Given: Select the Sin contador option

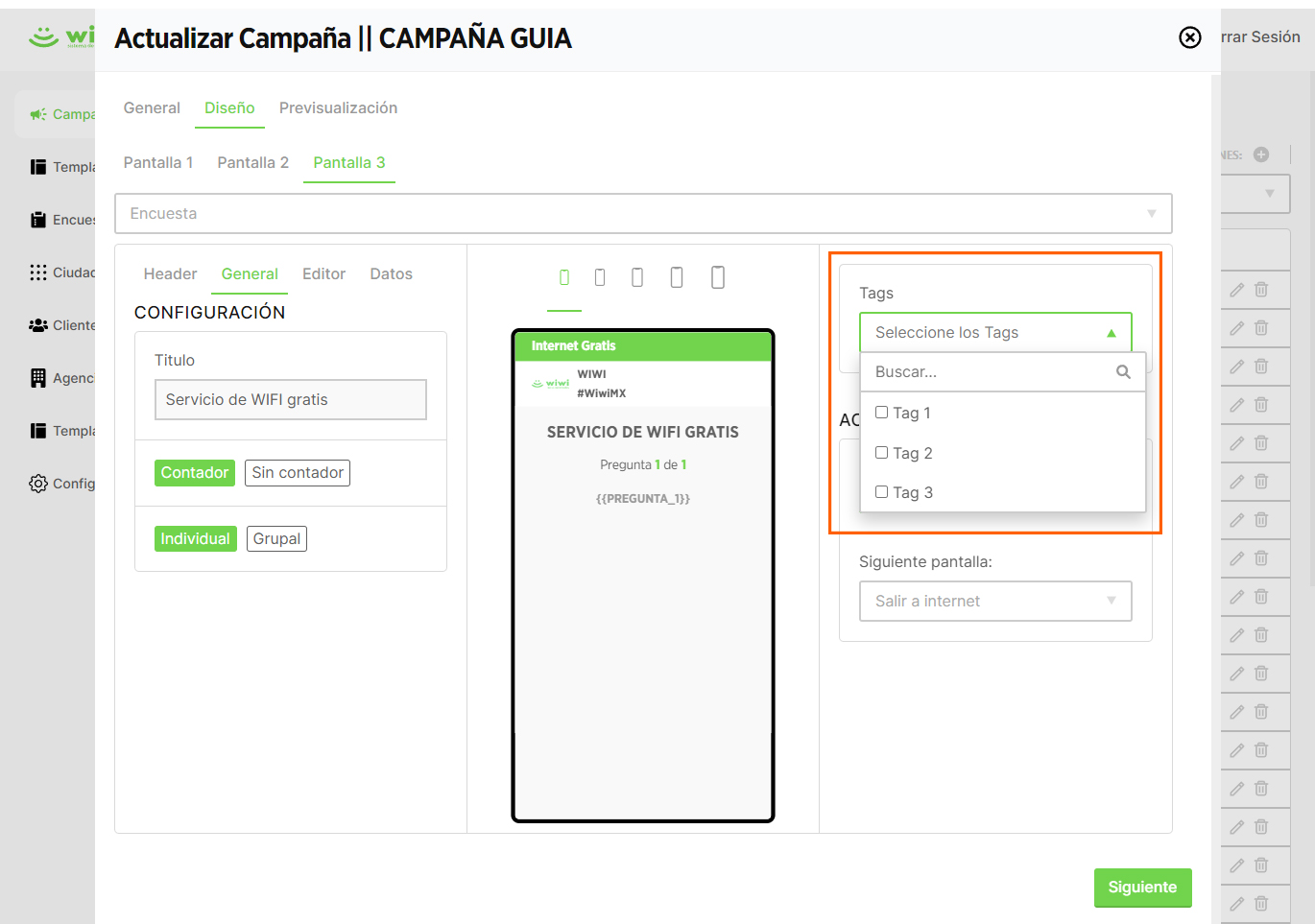Looking at the screenshot, I should (298, 473).
